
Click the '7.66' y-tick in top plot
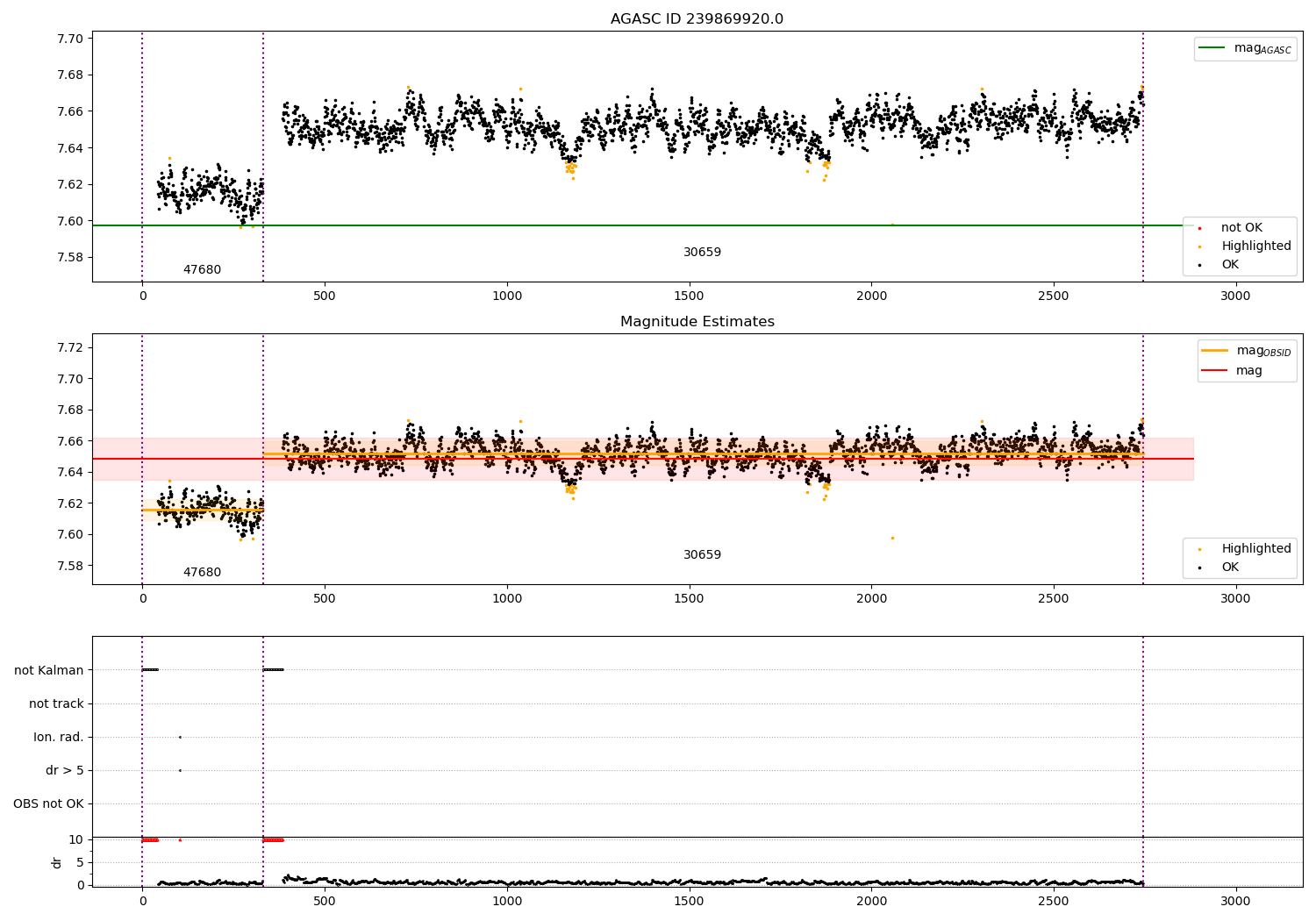(70, 111)
